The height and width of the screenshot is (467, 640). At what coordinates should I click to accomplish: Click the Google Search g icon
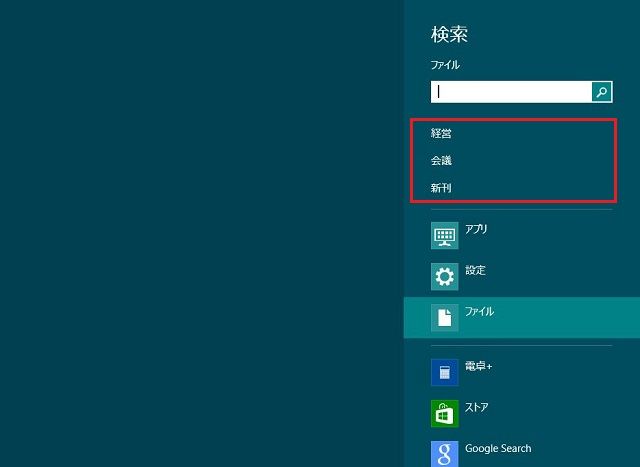pyautogui.click(x=444, y=454)
